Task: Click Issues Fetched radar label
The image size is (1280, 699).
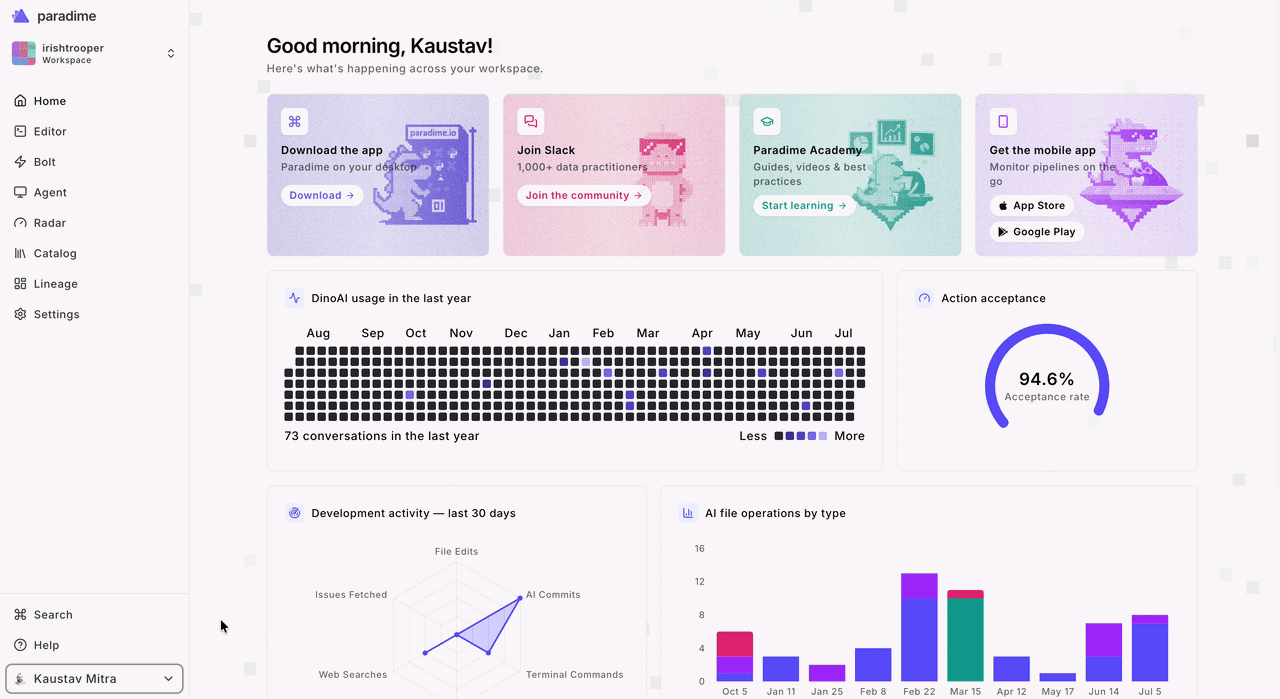Action: coord(351,595)
